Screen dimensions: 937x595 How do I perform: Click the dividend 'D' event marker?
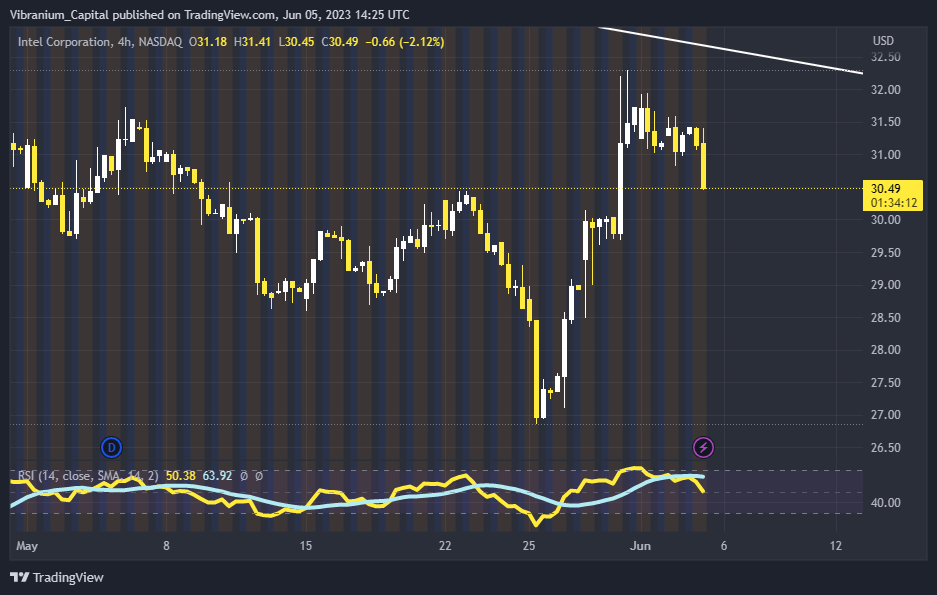pyautogui.click(x=111, y=447)
